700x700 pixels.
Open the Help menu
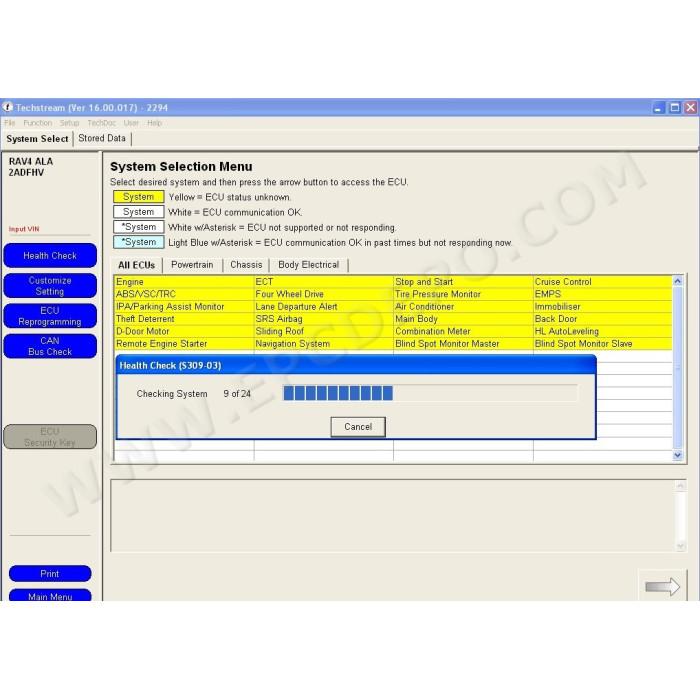154,123
